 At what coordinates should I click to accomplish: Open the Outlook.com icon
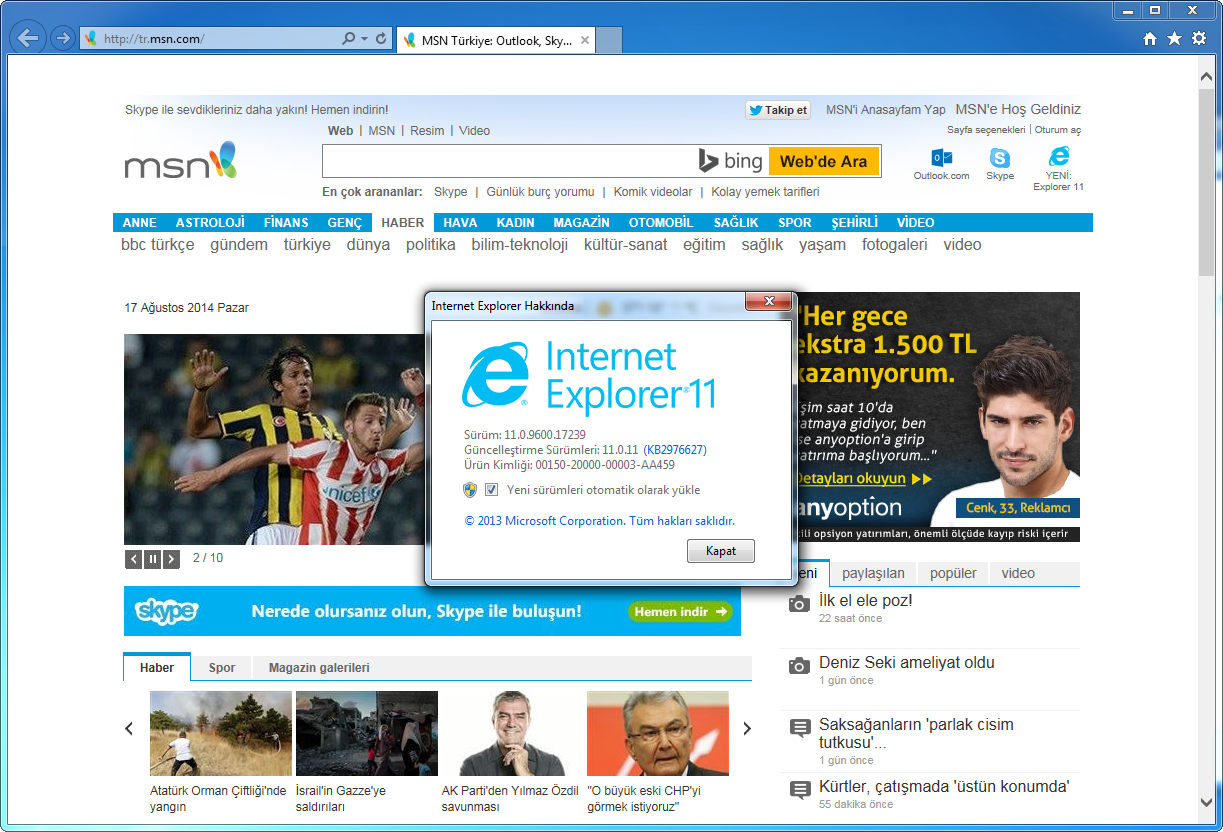click(x=941, y=158)
